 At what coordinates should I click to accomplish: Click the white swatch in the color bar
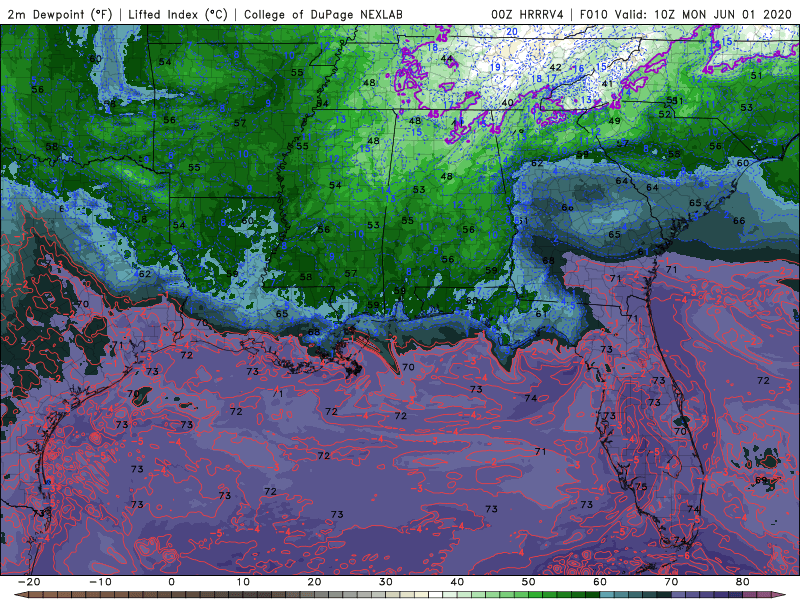tap(435, 595)
